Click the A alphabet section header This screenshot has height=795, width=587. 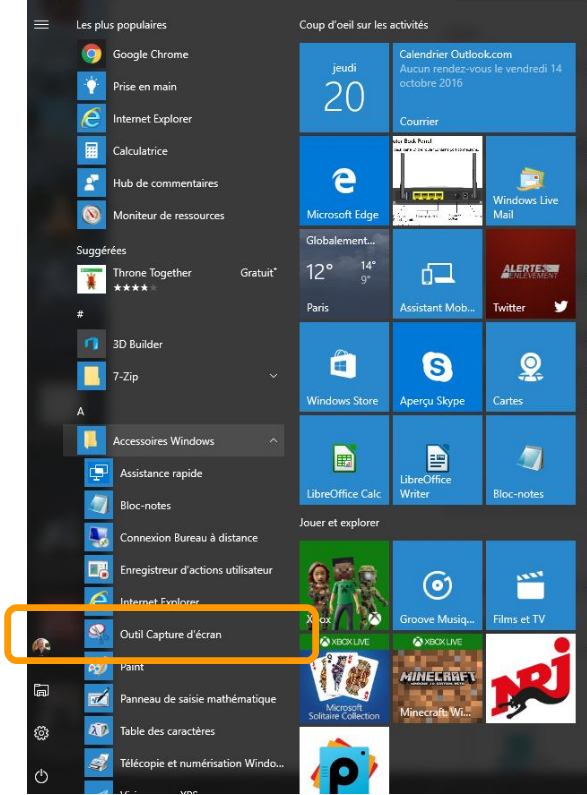[80, 411]
